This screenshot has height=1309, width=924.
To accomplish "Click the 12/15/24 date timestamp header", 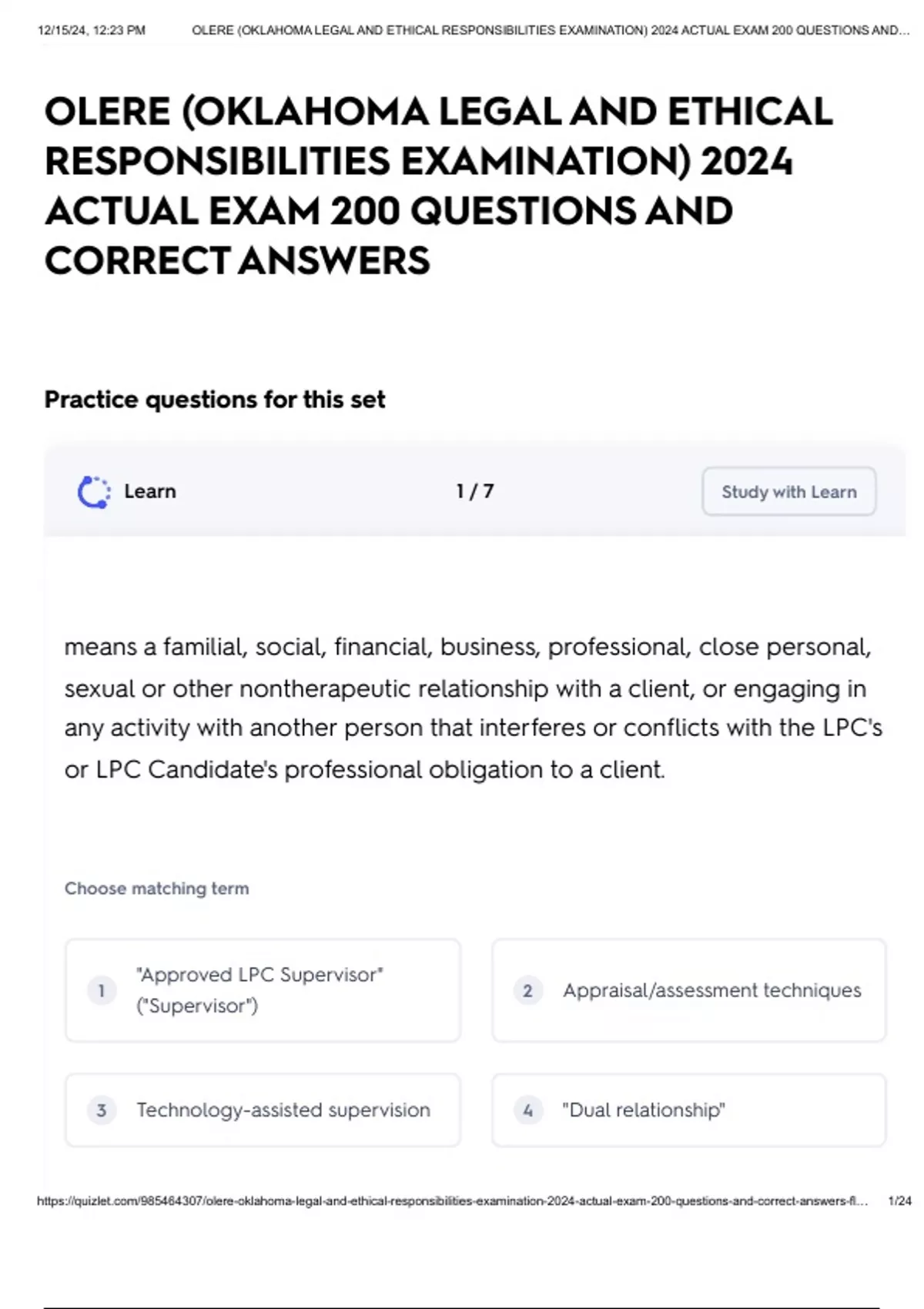I will (x=92, y=31).
